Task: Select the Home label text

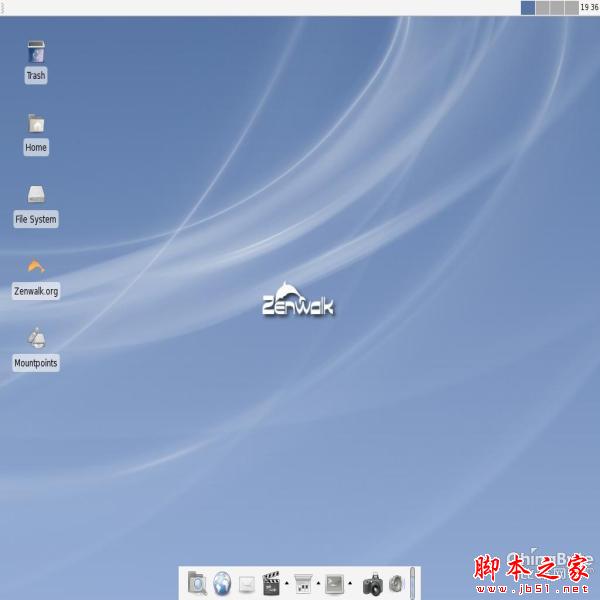Action: 36,147
